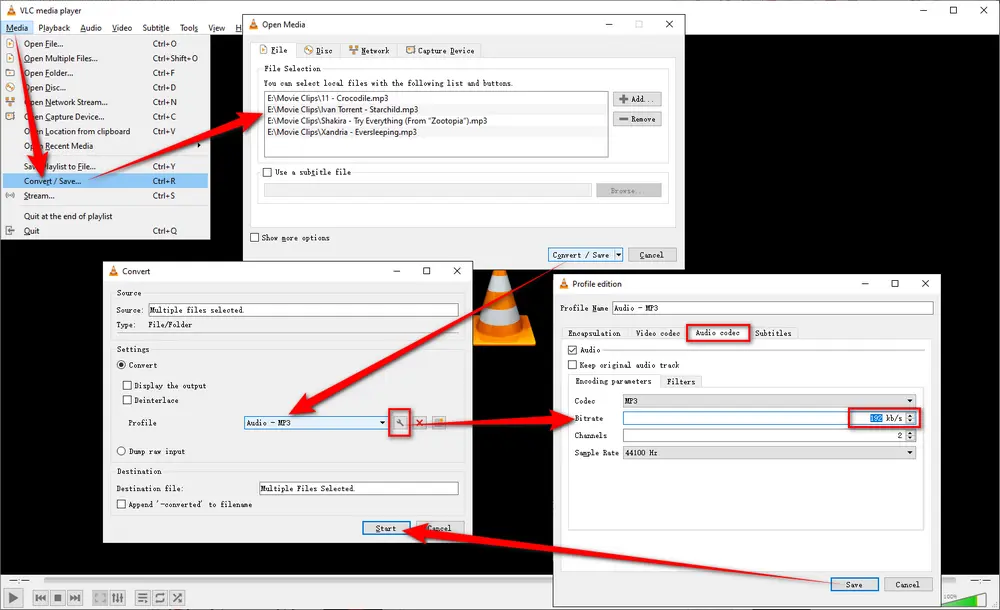Choose Convert / Save from Media menu

click(52, 181)
